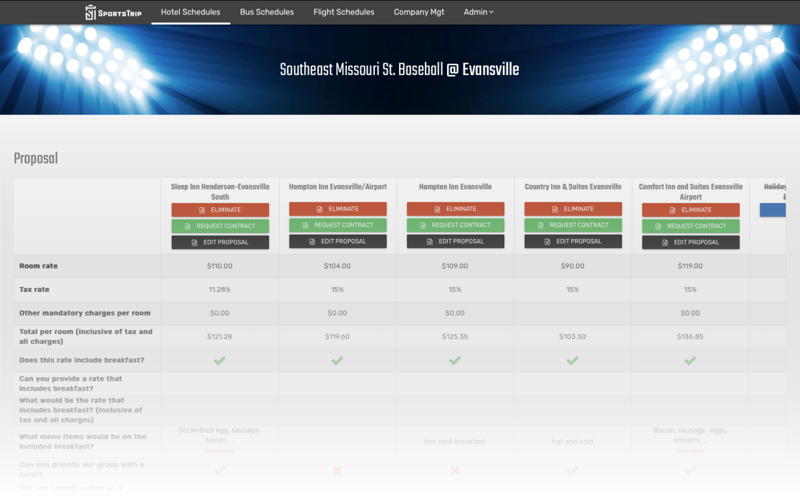Click Other mandatory charges per room label
Image resolution: width=800 pixels, height=500 pixels.
point(85,313)
